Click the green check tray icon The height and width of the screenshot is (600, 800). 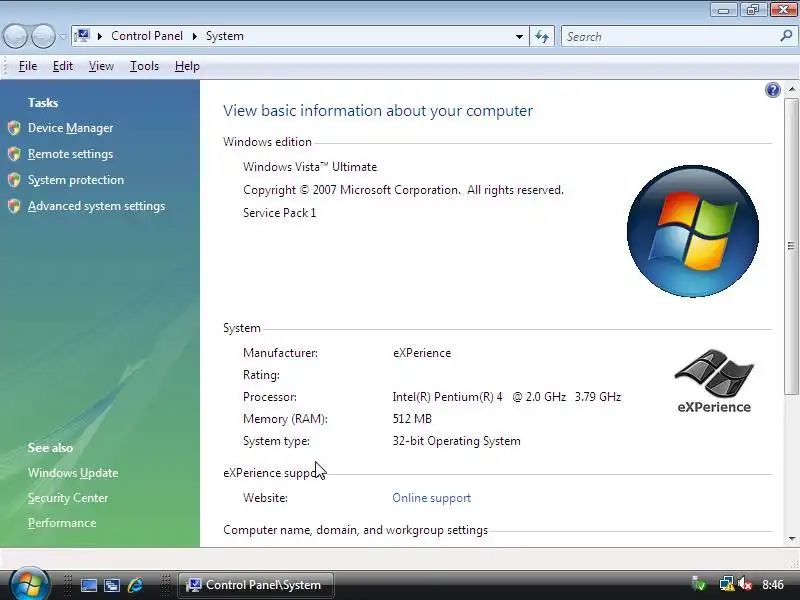point(698,584)
